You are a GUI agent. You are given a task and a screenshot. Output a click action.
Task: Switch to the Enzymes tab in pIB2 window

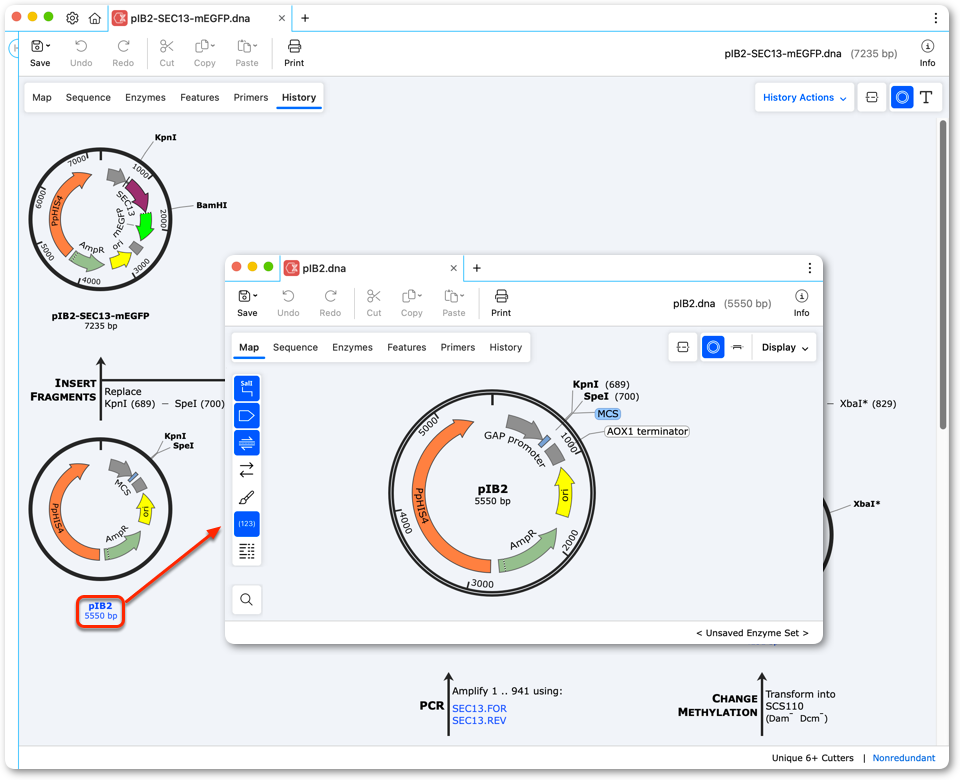[x=352, y=347]
